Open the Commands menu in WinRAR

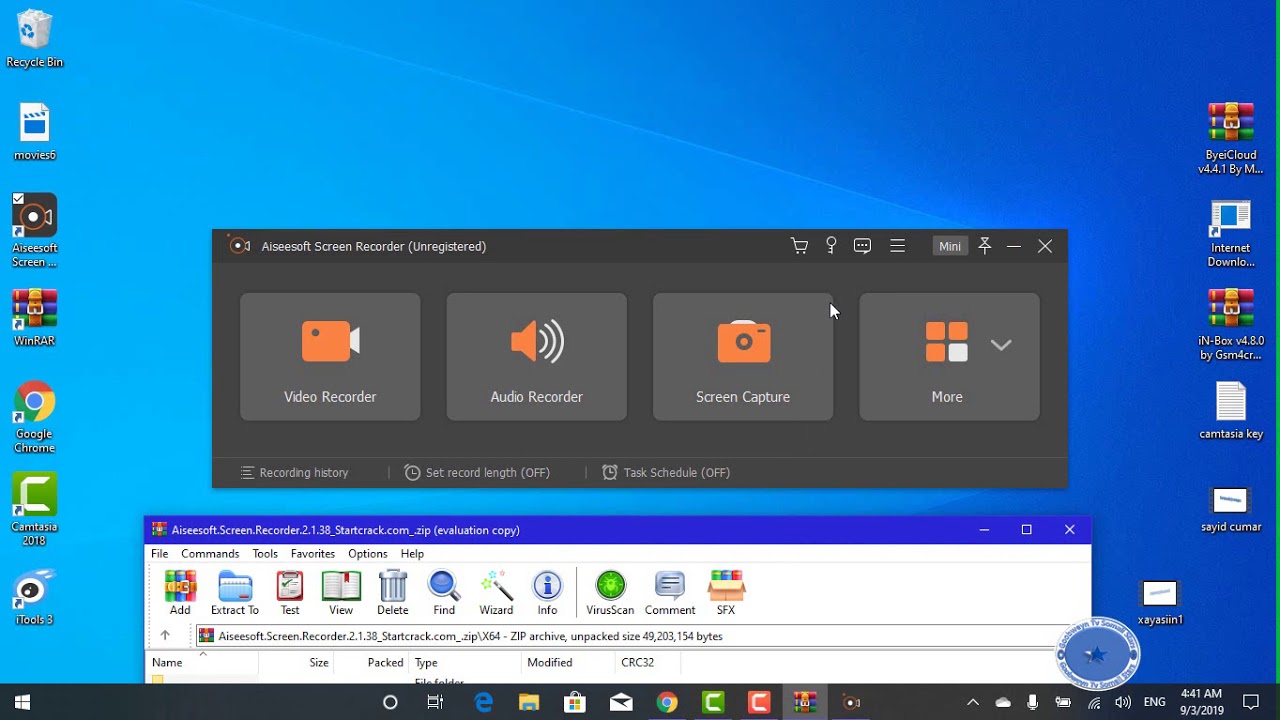pyautogui.click(x=210, y=554)
